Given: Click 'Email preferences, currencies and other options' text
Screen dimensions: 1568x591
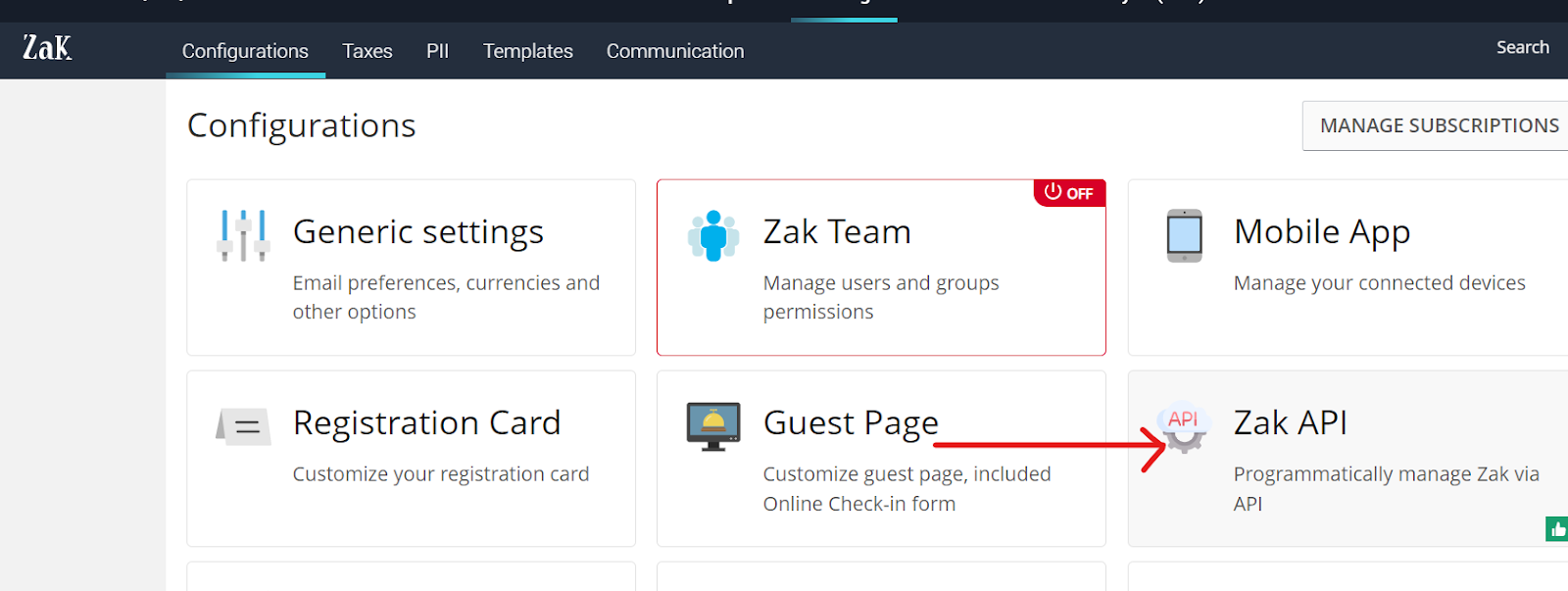Looking at the screenshot, I should tap(446, 297).
